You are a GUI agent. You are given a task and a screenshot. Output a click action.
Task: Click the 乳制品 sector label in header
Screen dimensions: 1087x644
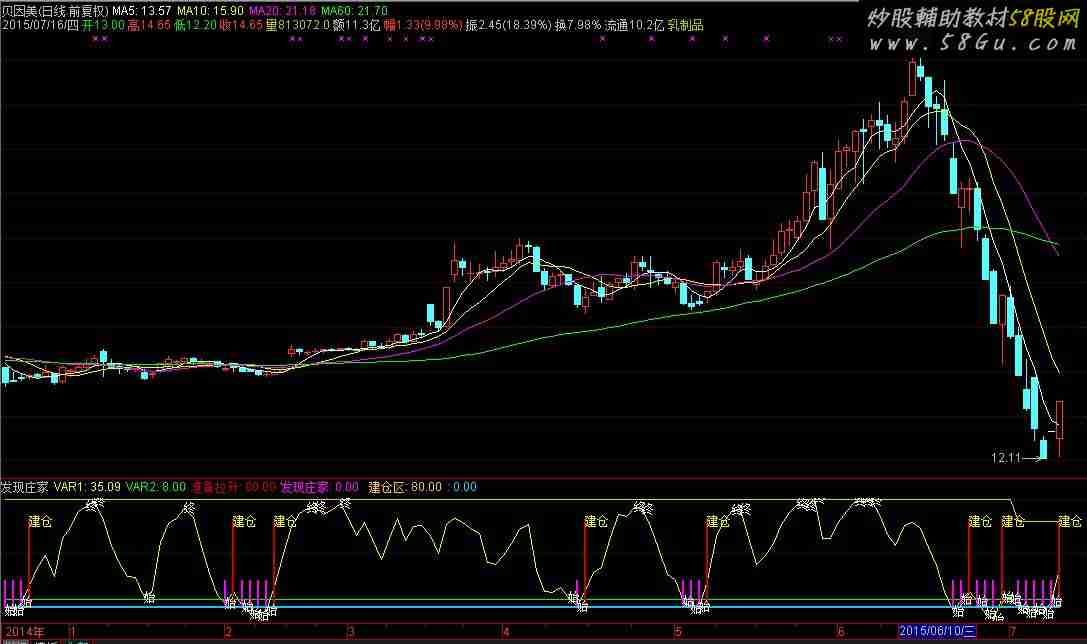point(686,26)
